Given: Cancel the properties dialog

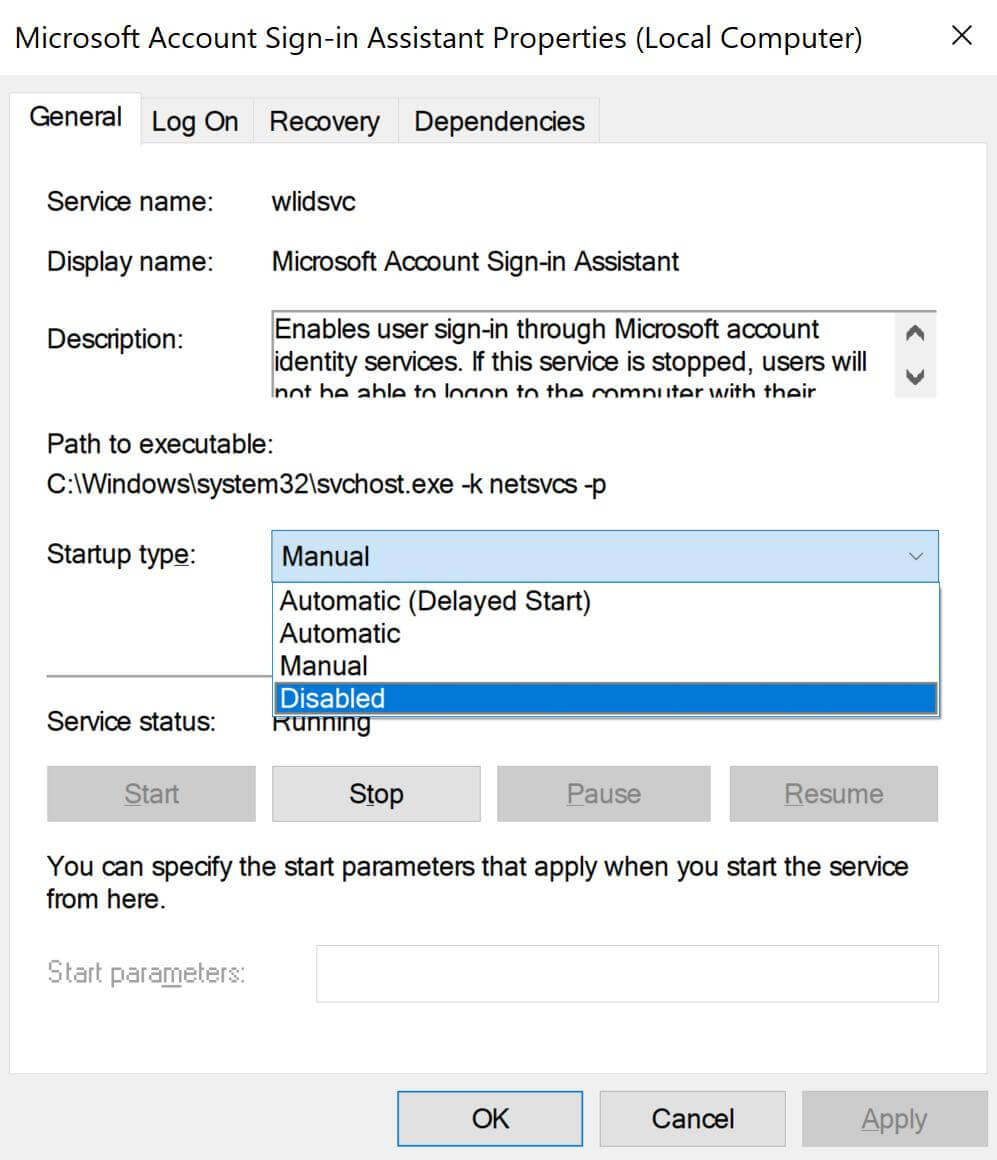Looking at the screenshot, I should click(x=692, y=1118).
